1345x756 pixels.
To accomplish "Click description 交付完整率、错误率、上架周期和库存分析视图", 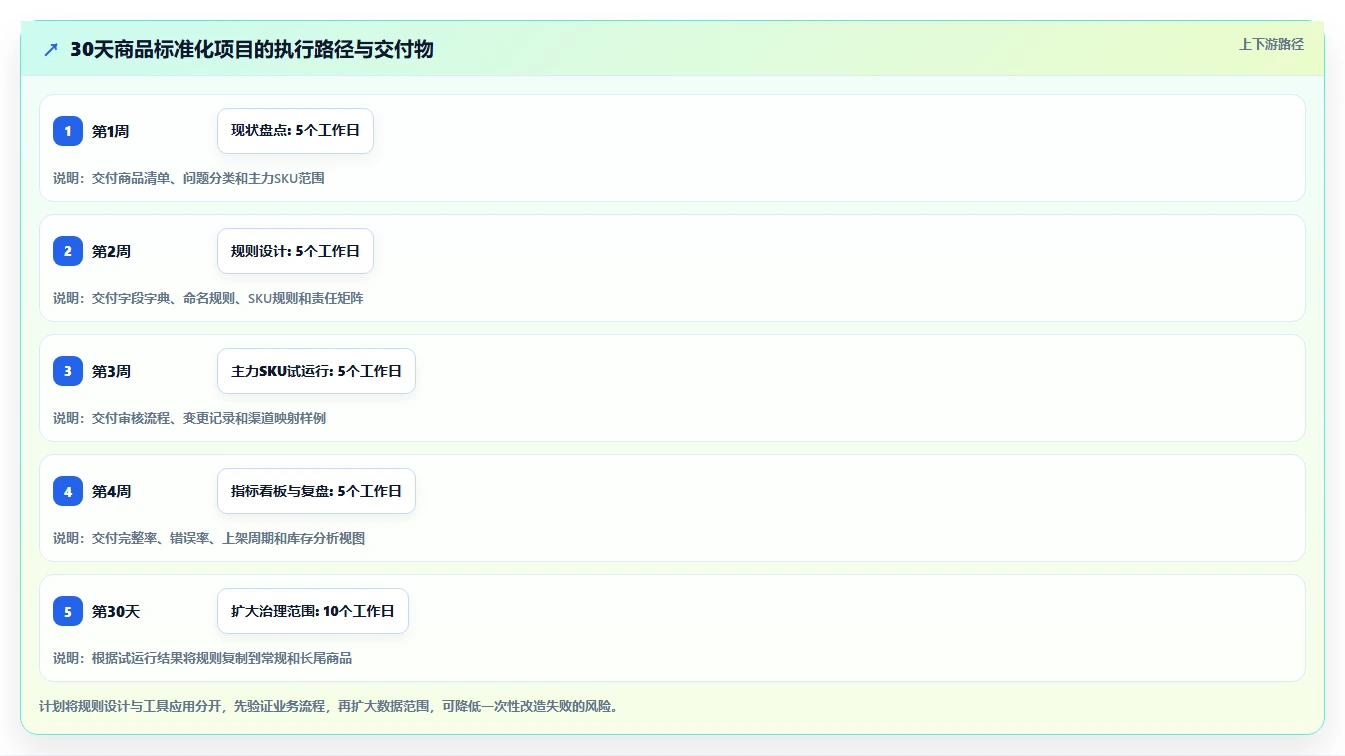I will tap(228, 538).
